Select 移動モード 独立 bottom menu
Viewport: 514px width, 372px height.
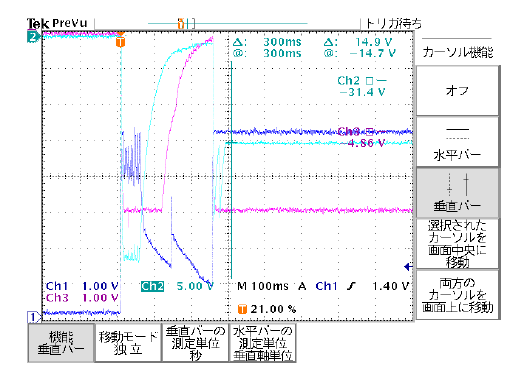[x=128, y=343]
